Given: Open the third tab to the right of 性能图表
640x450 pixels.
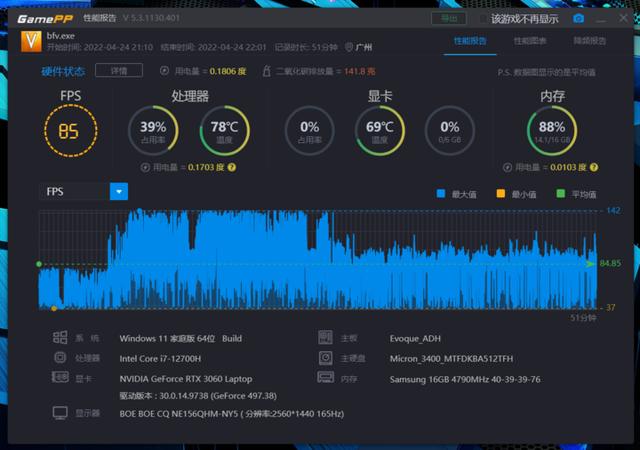Looking at the screenshot, I should point(589,41).
